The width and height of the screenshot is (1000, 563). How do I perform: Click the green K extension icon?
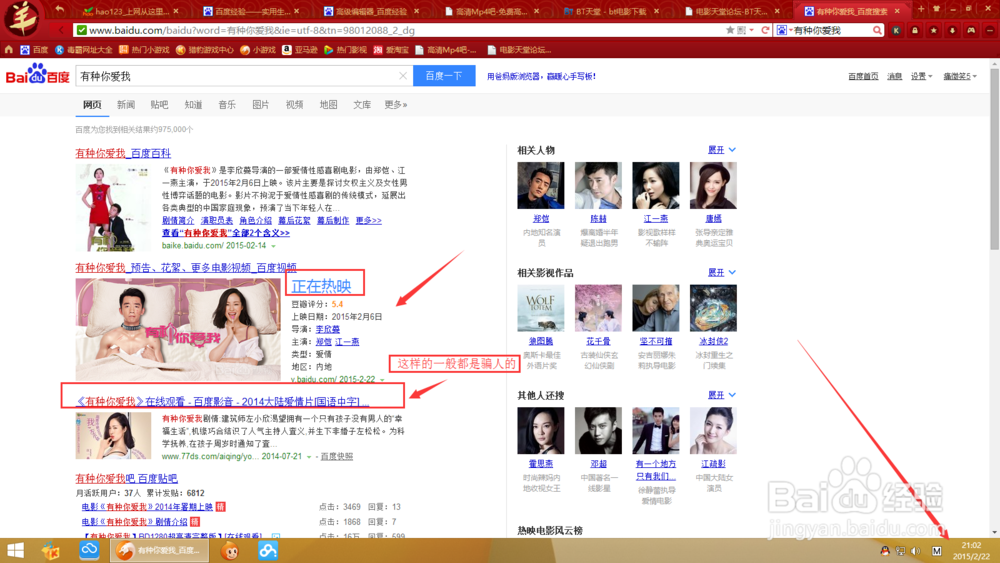[x=896, y=30]
